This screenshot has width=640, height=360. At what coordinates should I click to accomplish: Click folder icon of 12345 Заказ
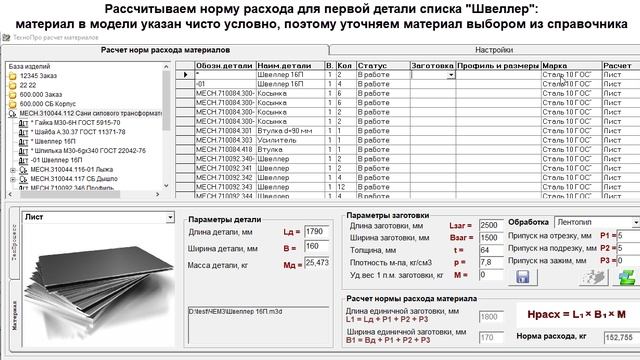[x=13, y=76]
